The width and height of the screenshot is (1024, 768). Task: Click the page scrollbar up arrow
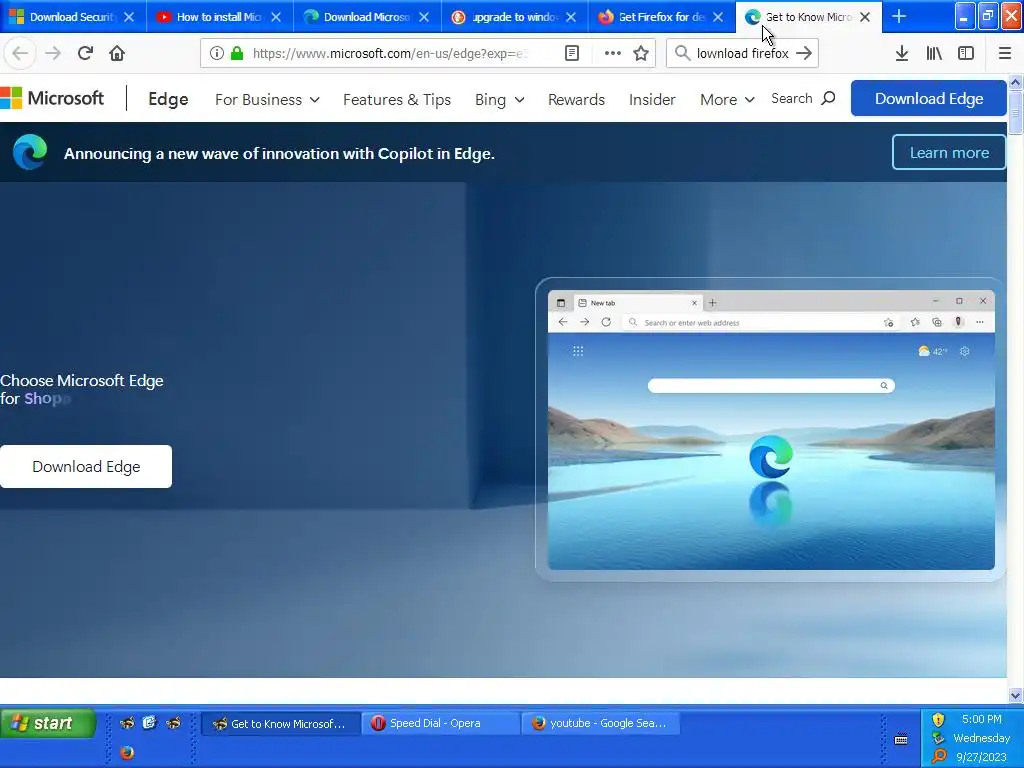pyautogui.click(x=1015, y=82)
